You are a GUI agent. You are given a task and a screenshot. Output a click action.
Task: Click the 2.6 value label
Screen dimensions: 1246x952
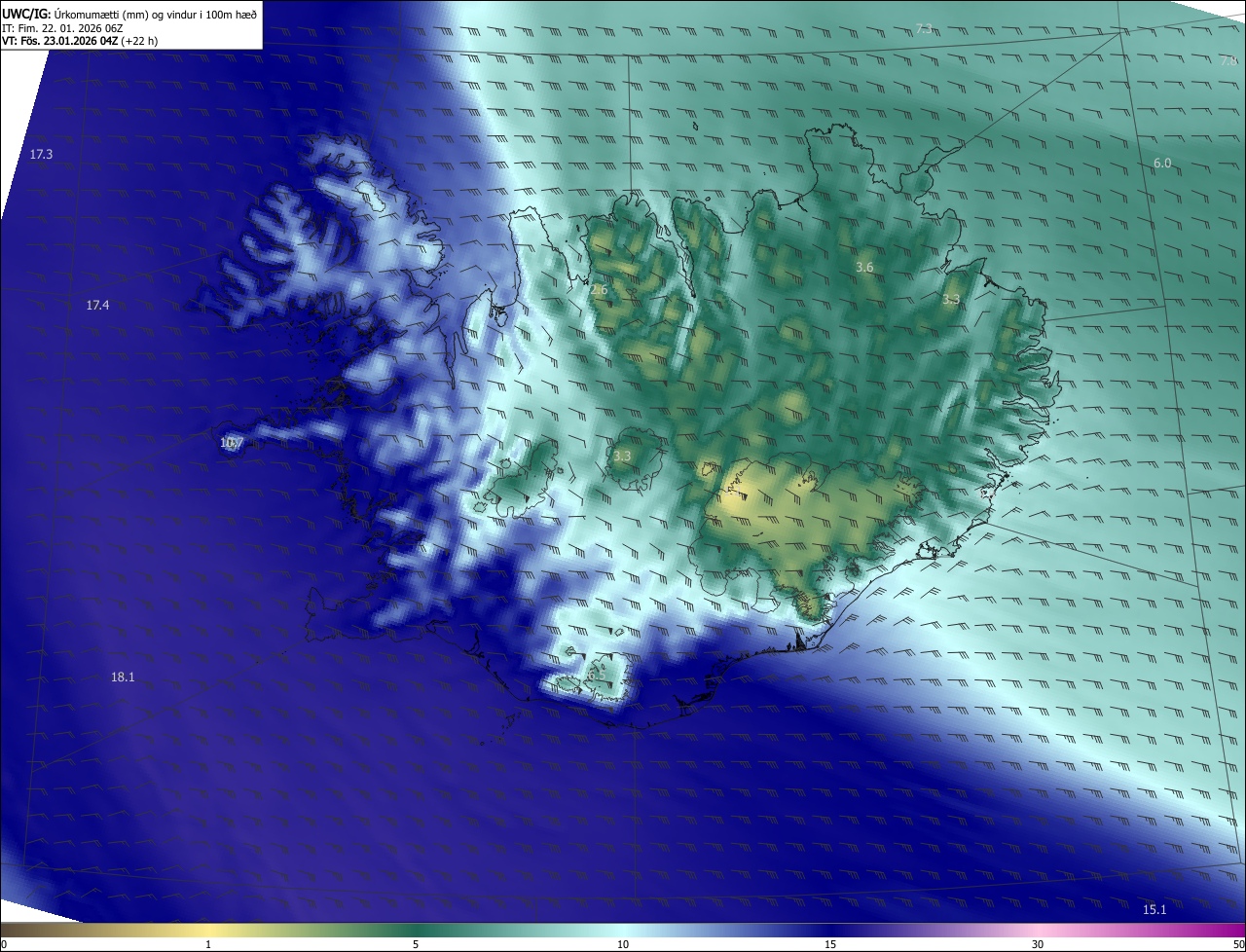(598, 290)
